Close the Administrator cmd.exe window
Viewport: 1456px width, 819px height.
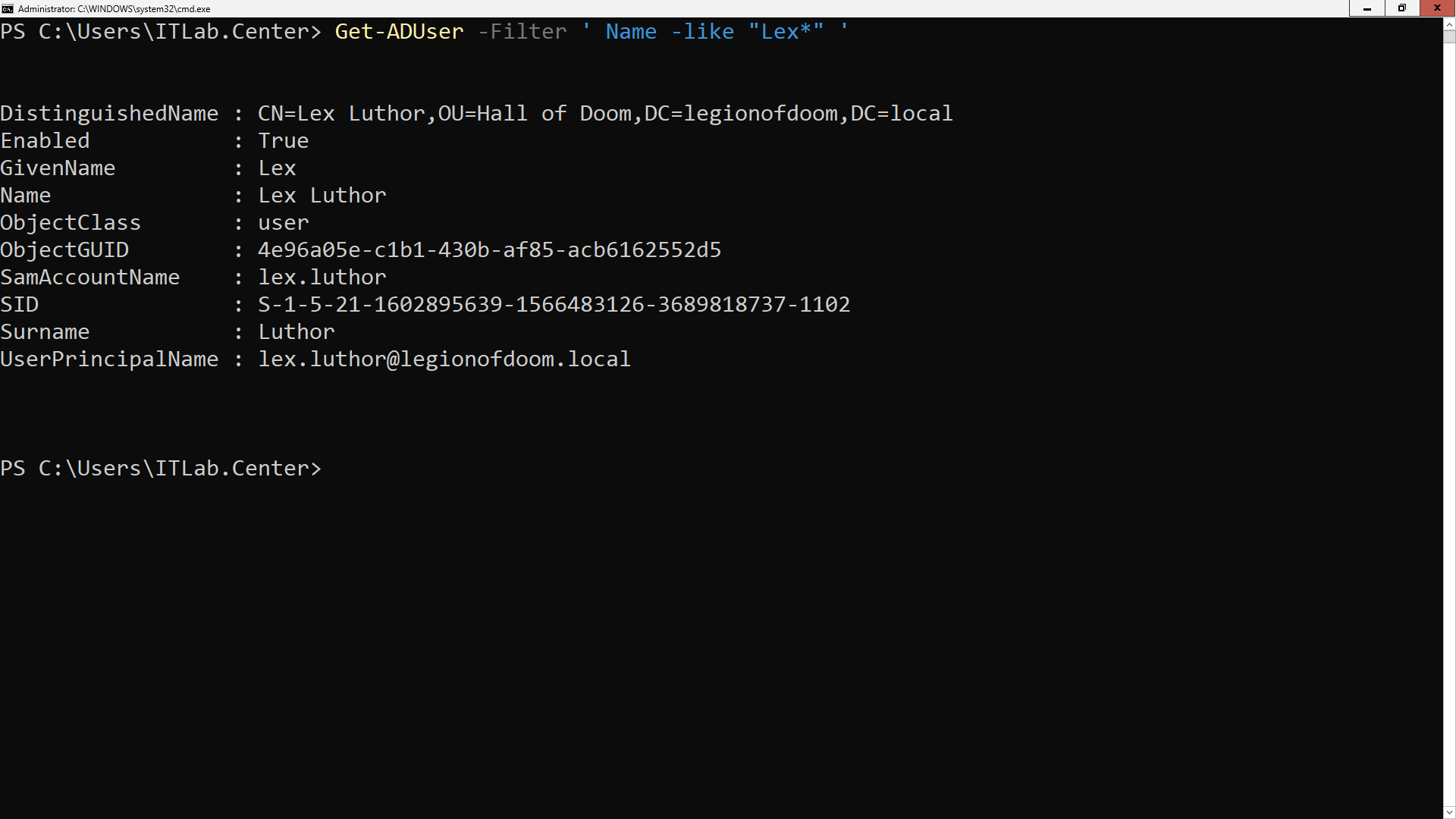pos(1437,8)
